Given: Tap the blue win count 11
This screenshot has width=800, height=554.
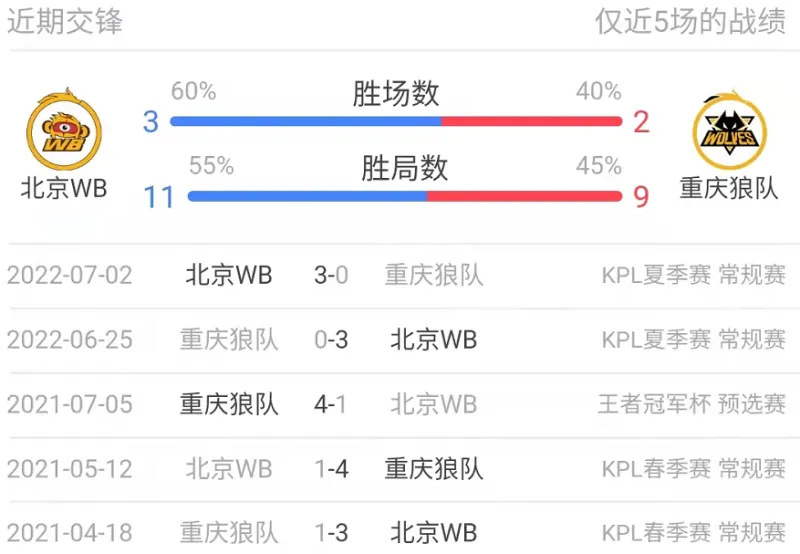Looking at the screenshot, I should tap(159, 197).
